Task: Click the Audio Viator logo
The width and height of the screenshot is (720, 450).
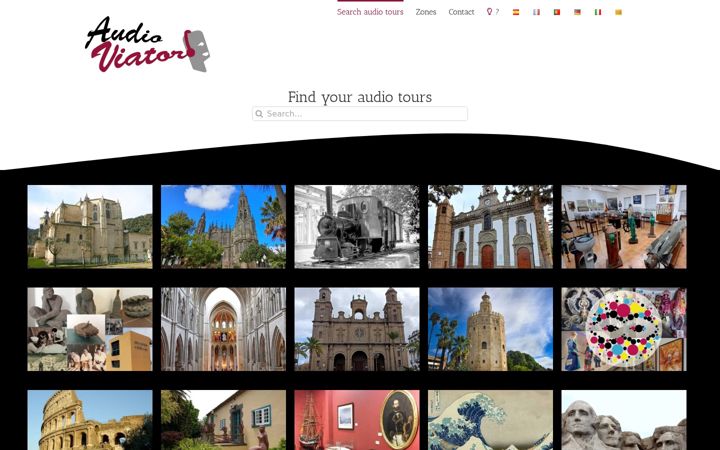Action: (147, 45)
